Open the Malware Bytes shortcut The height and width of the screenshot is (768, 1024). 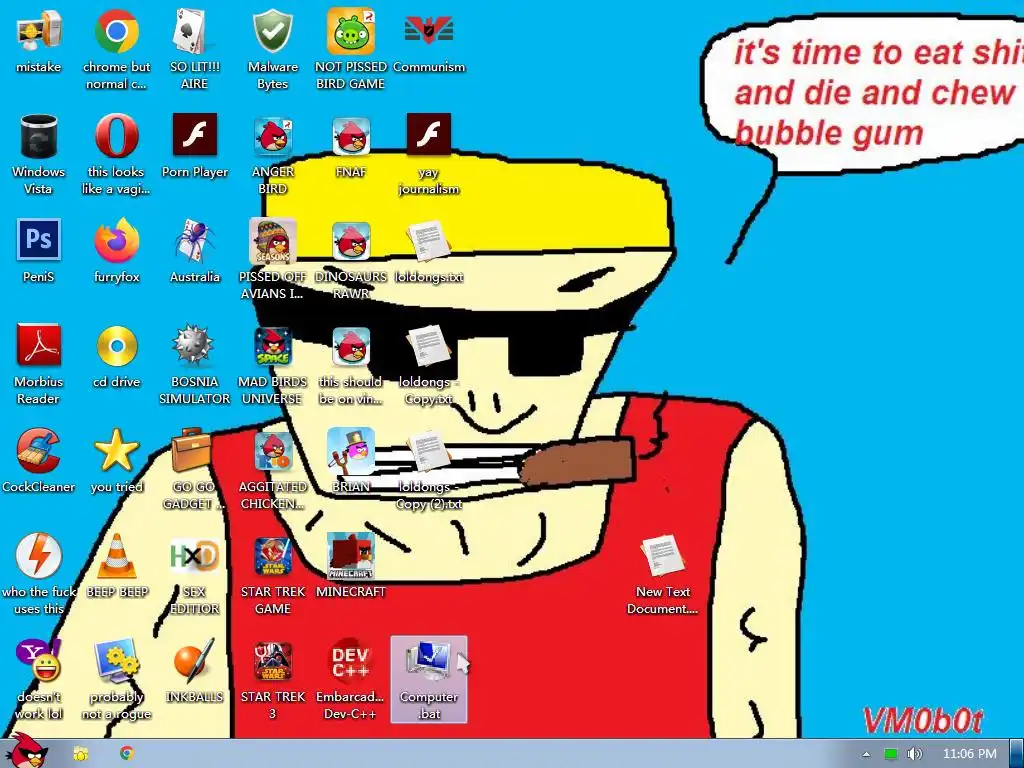pyautogui.click(x=273, y=49)
